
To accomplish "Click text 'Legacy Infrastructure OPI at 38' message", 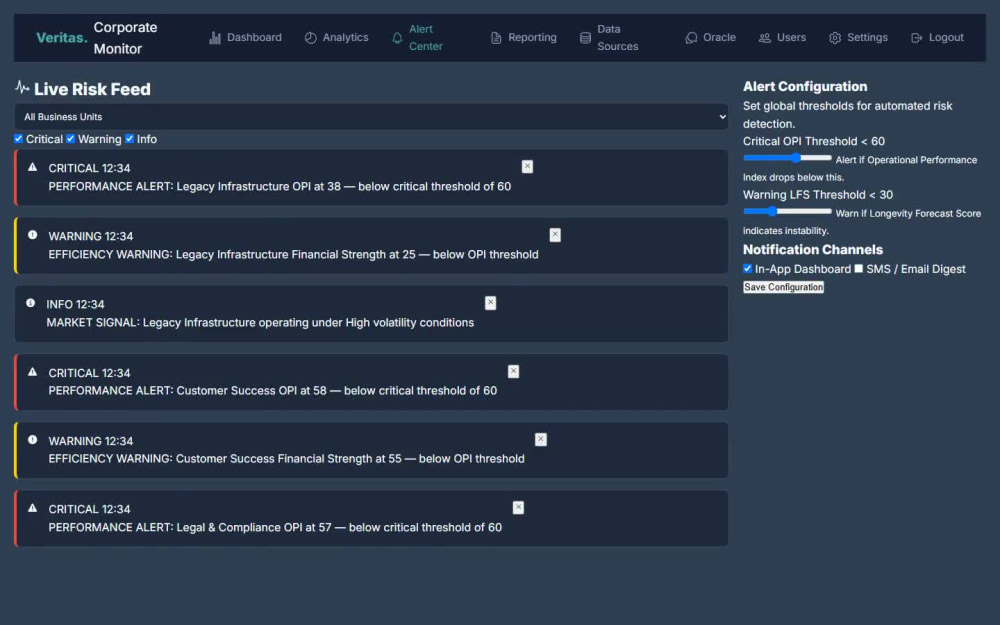I will [x=279, y=186].
